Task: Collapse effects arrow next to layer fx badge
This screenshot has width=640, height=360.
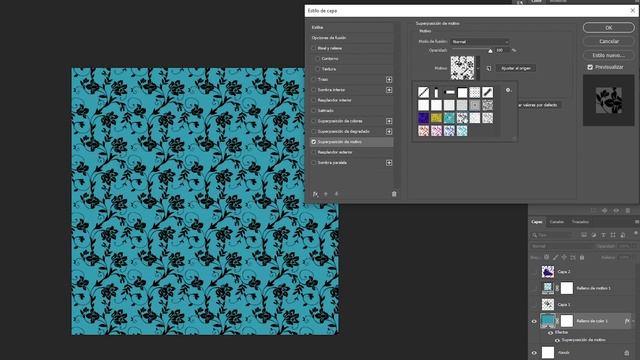Action: tap(633, 321)
